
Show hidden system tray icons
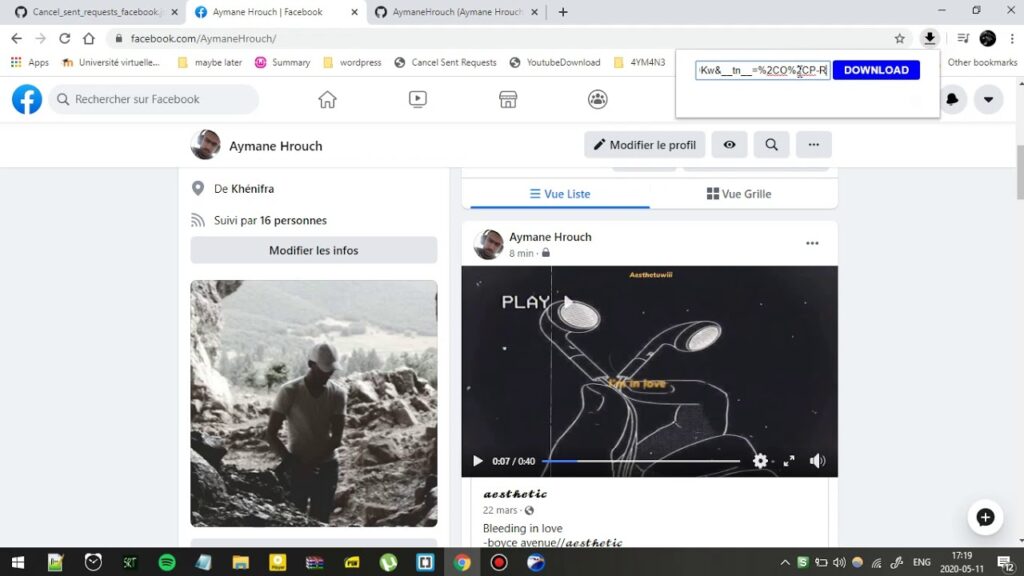pyautogui.click(x=785, y=562)
